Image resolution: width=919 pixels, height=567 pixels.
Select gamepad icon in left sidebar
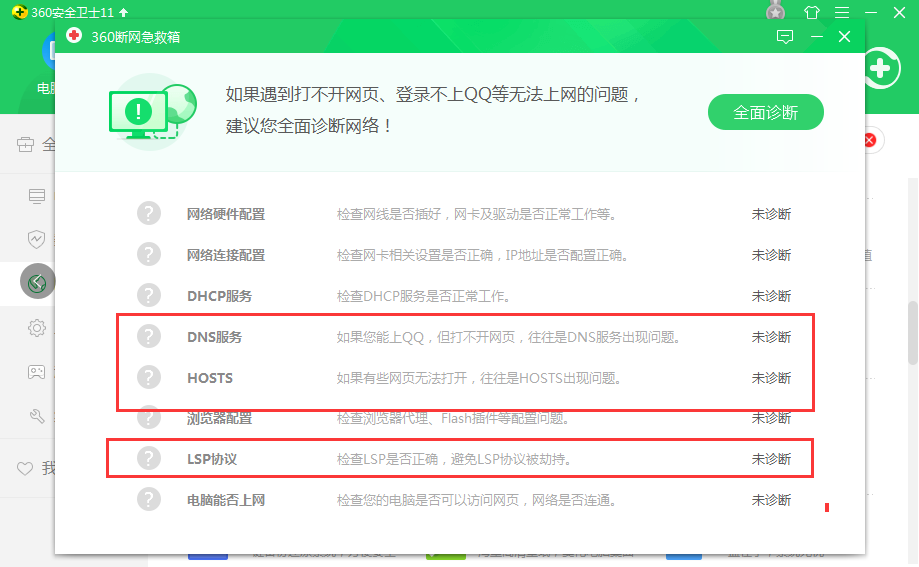coord(36,372)
